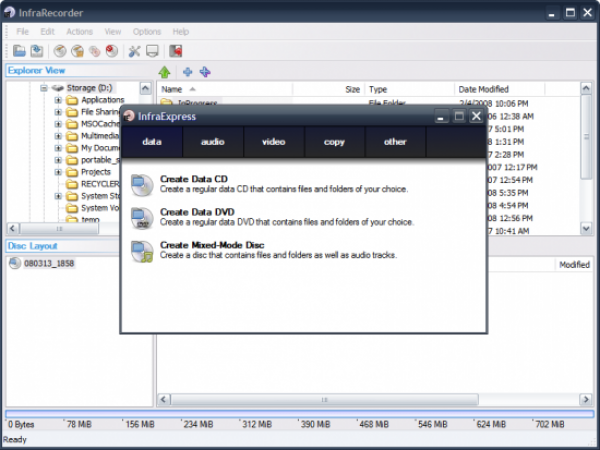Choose Create Data CD option

click(x=269, y=184)
